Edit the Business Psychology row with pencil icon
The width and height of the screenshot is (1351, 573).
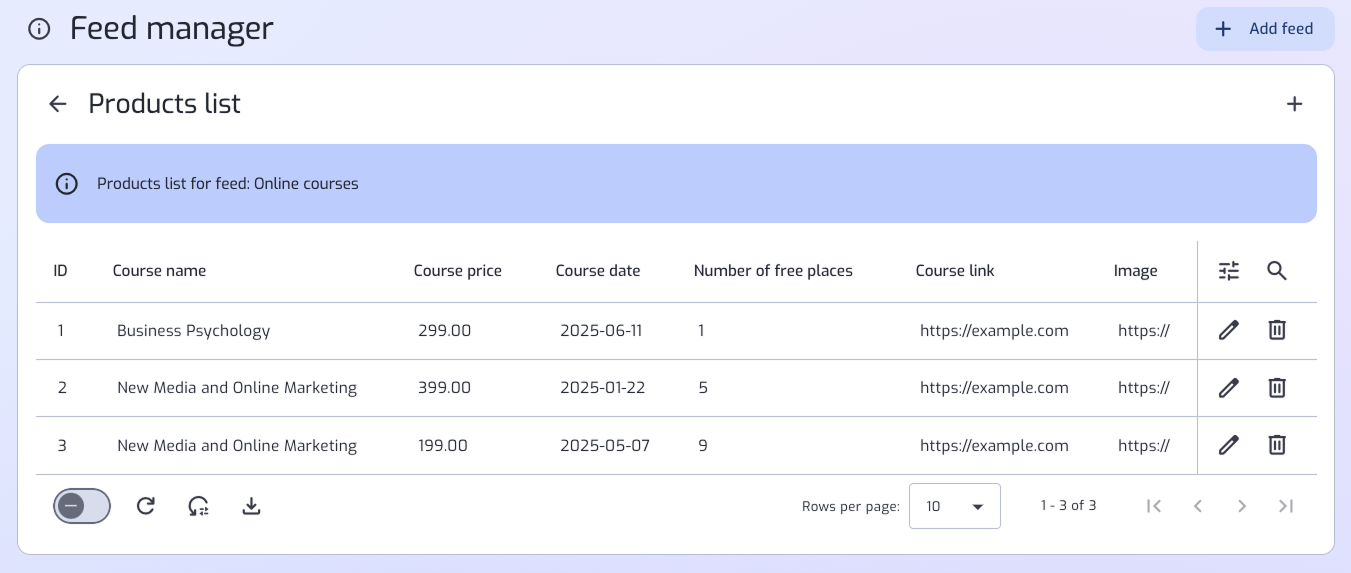[1229, 330]
